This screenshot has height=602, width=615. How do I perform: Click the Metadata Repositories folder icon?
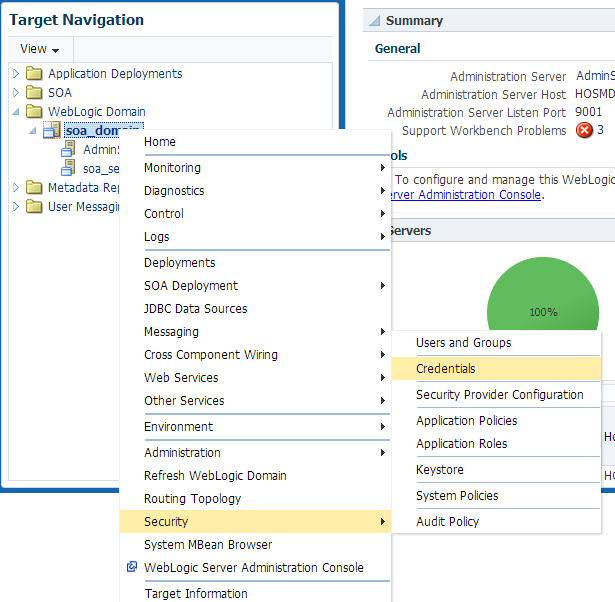click(x=35, y=188)
